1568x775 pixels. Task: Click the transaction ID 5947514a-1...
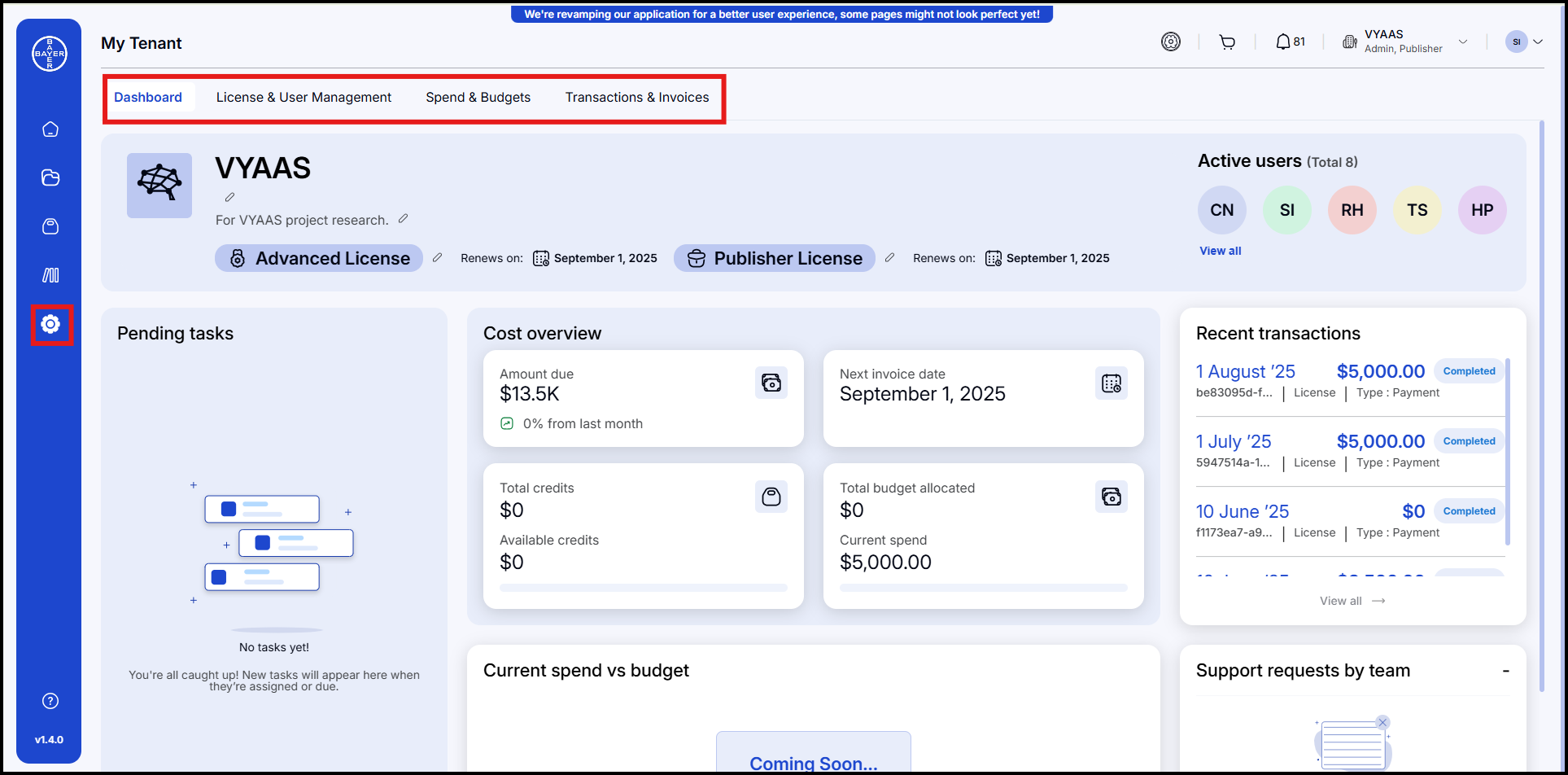1233,462
